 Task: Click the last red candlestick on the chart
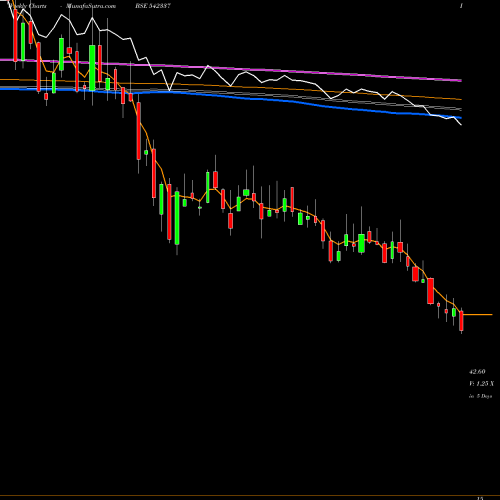pos(462,321)
